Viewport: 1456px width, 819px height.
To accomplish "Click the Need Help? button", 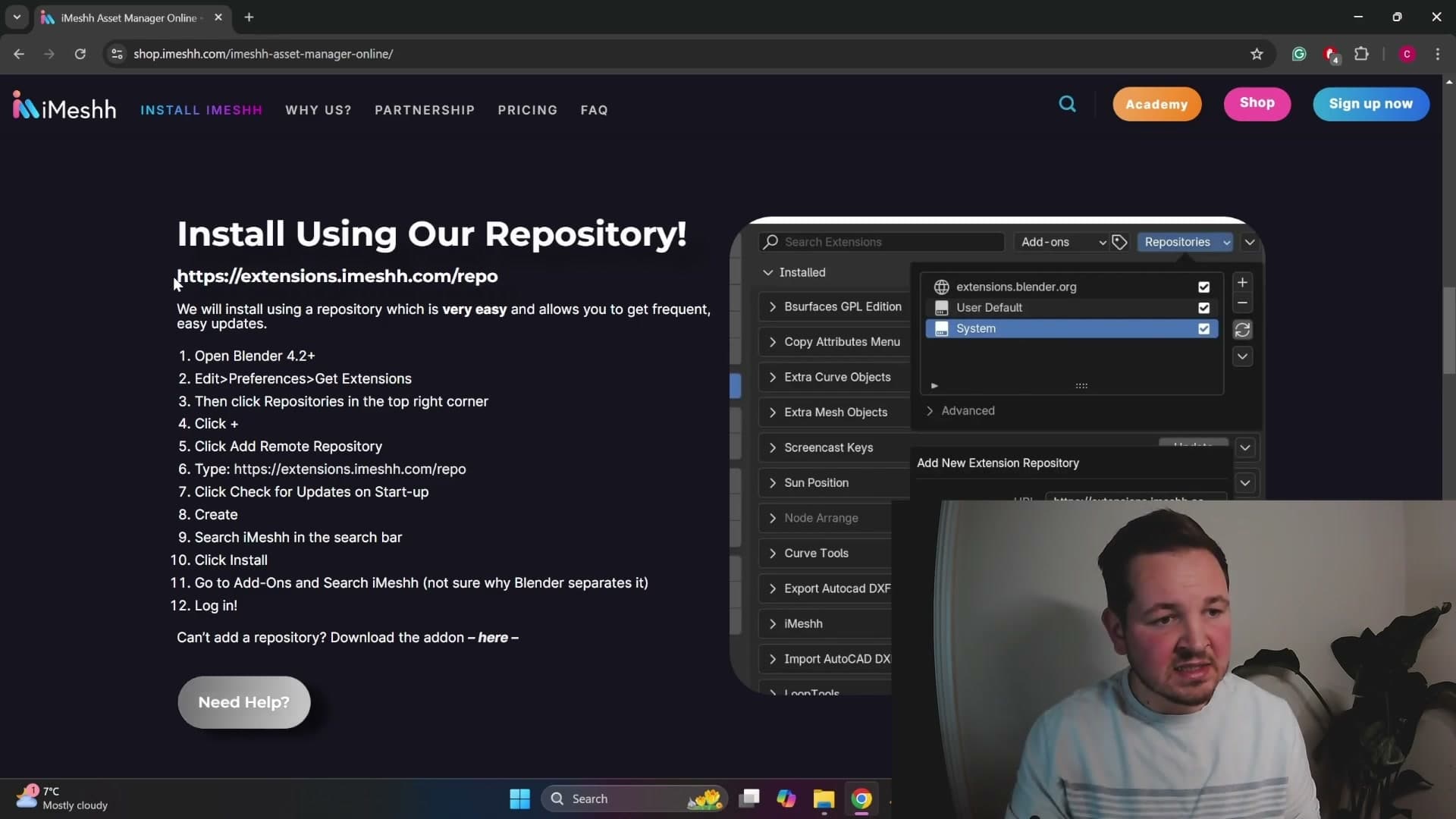I will 244,702.
